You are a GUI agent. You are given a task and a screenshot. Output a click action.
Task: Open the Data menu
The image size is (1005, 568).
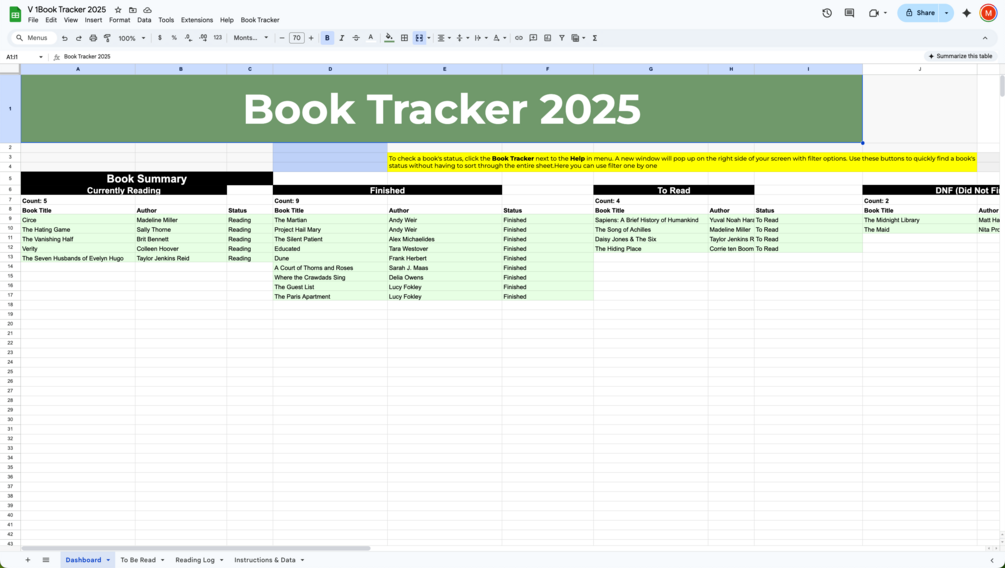(144, 21)
